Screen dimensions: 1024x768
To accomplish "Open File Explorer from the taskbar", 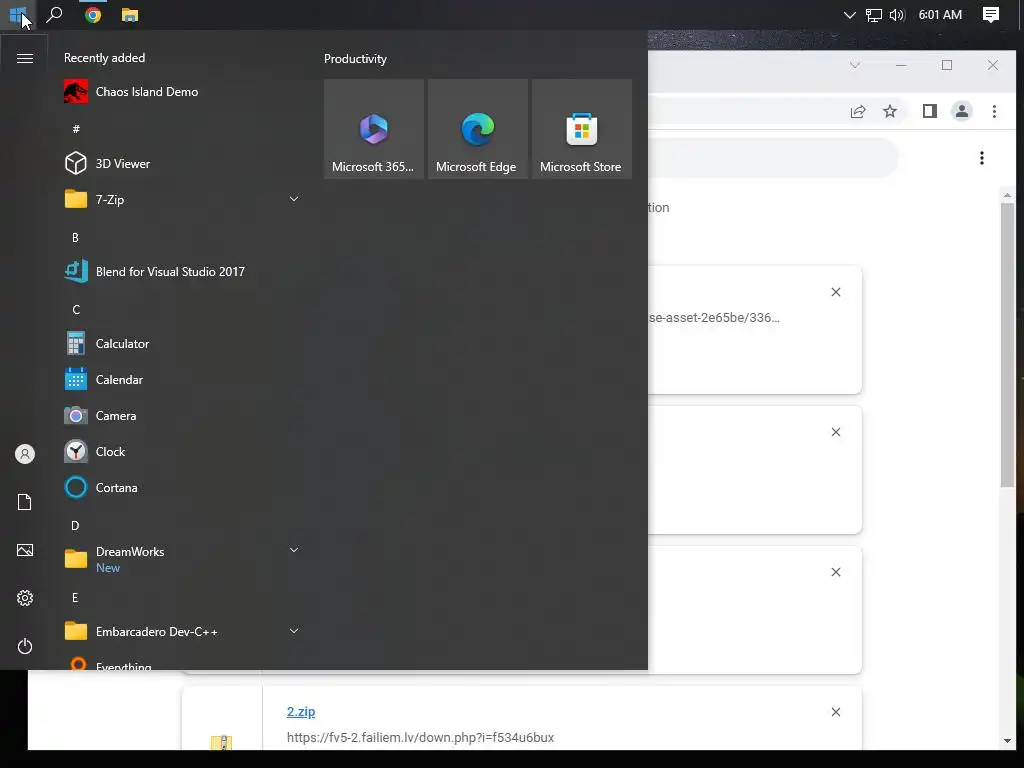I will (129, 14).
